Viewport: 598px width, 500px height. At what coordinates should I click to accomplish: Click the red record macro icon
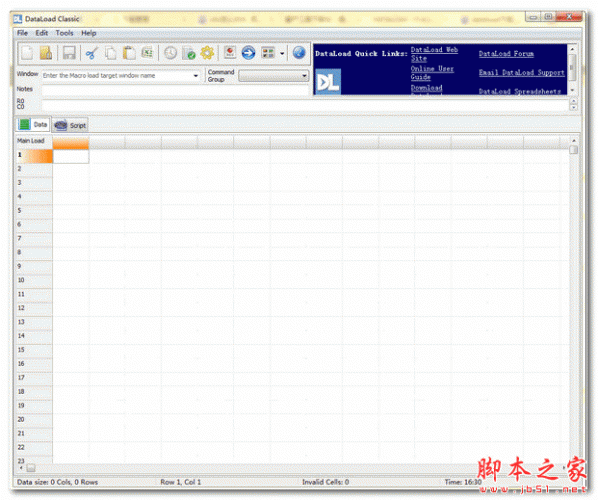(230, 53)
